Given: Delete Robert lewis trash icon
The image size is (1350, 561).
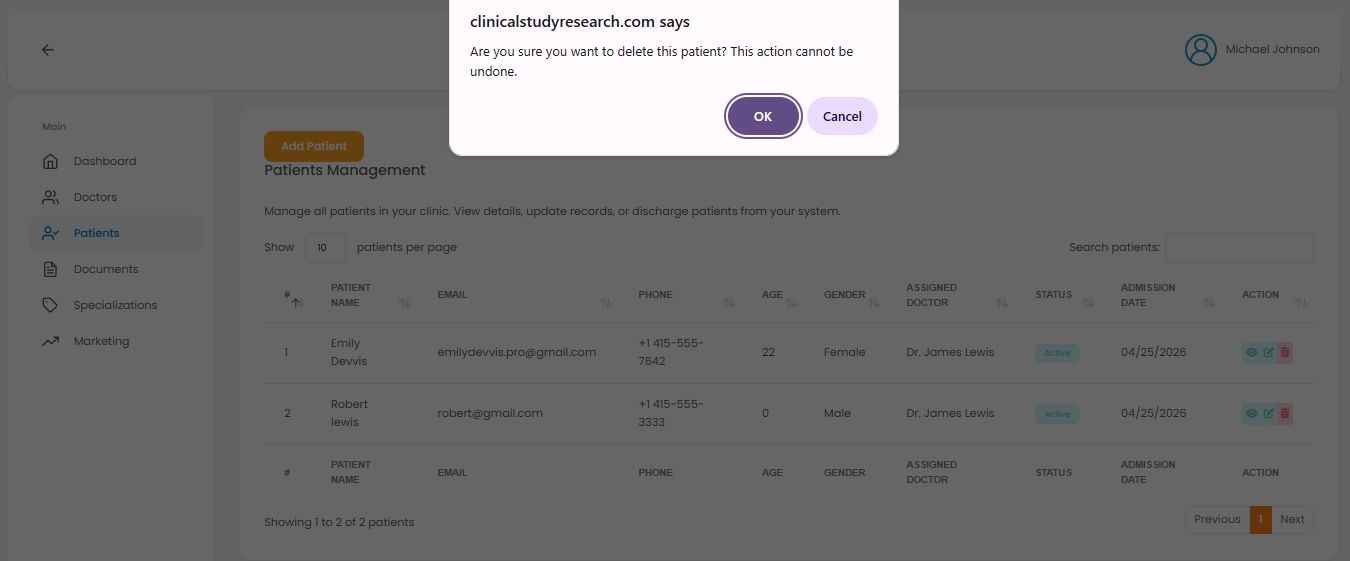Looking at the screenshot, I should pyautogui.click(x=1285, y=413).
